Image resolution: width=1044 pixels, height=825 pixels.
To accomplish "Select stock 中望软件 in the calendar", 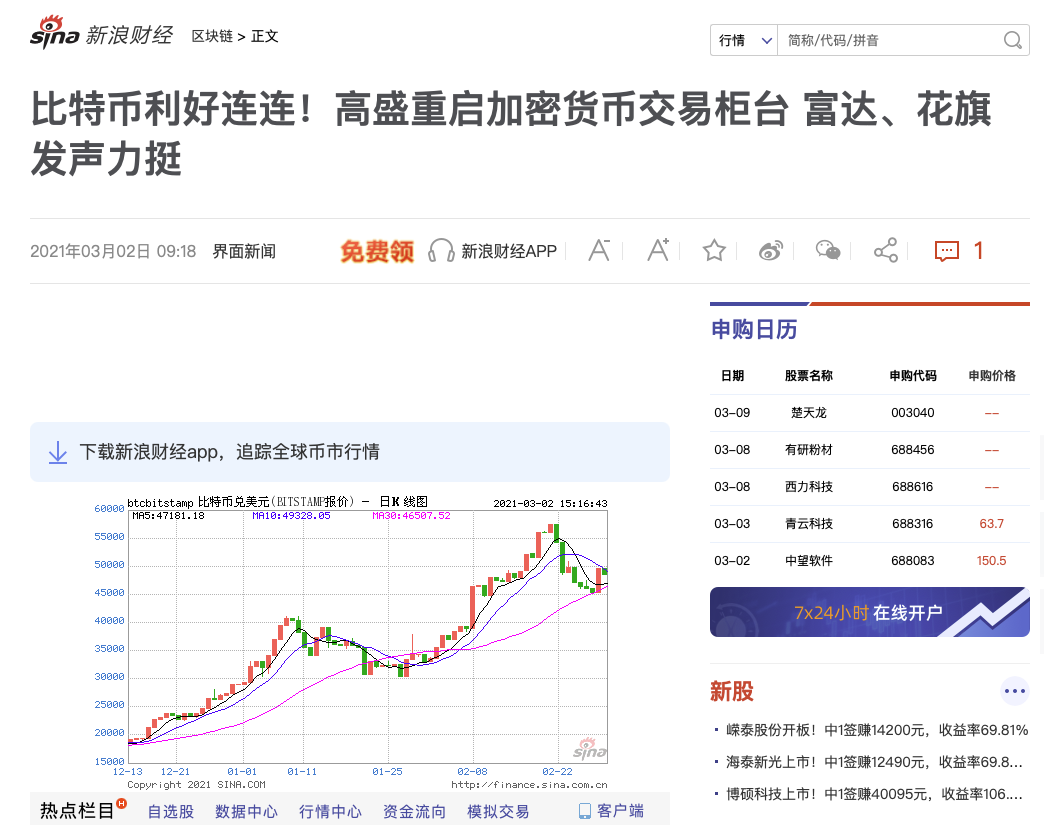I will tap(808, 561).
